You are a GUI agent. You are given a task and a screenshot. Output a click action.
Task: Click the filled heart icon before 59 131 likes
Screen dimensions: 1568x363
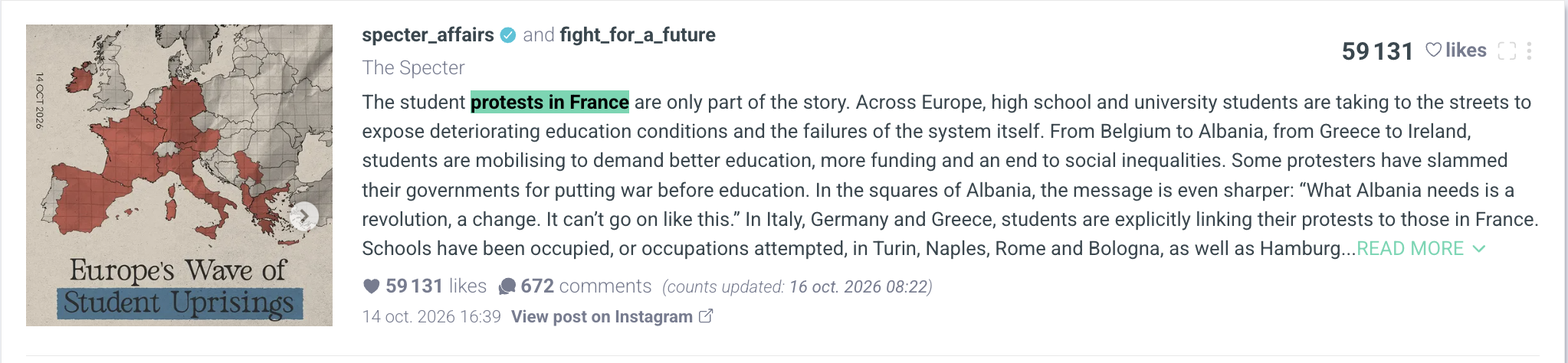[371, 286]
